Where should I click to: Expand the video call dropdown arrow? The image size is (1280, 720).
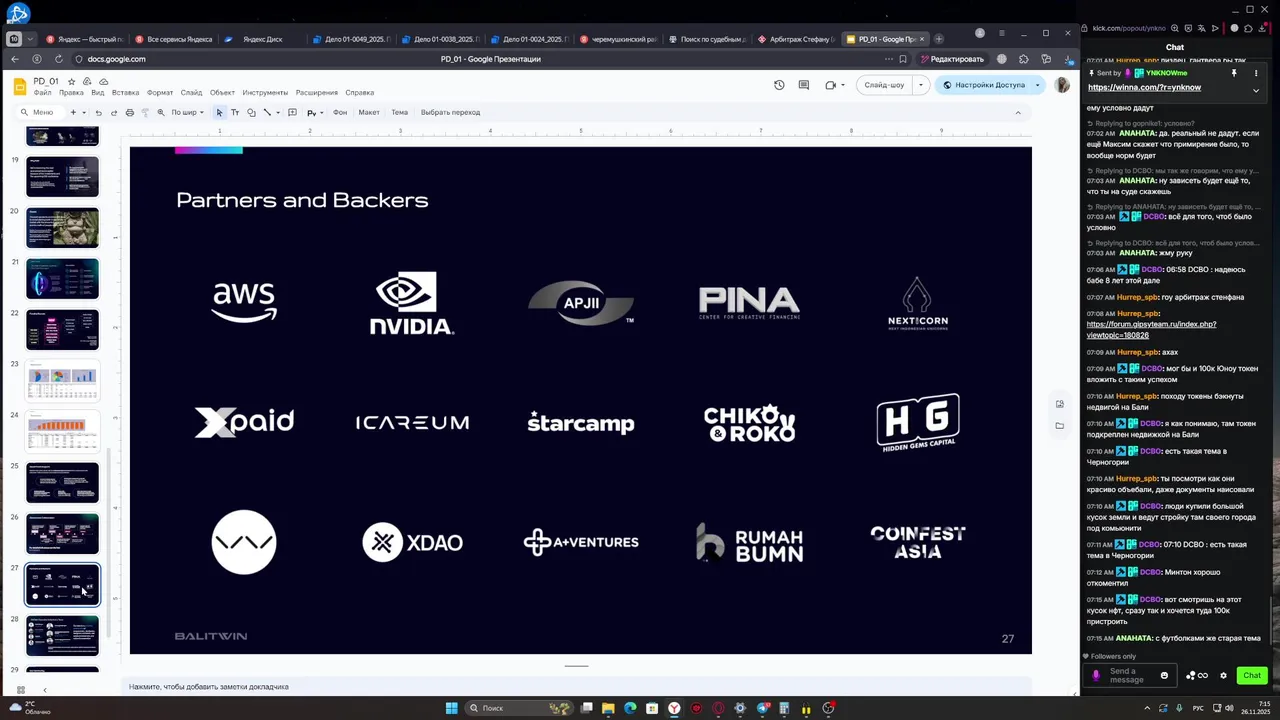(x=843, y=85)
